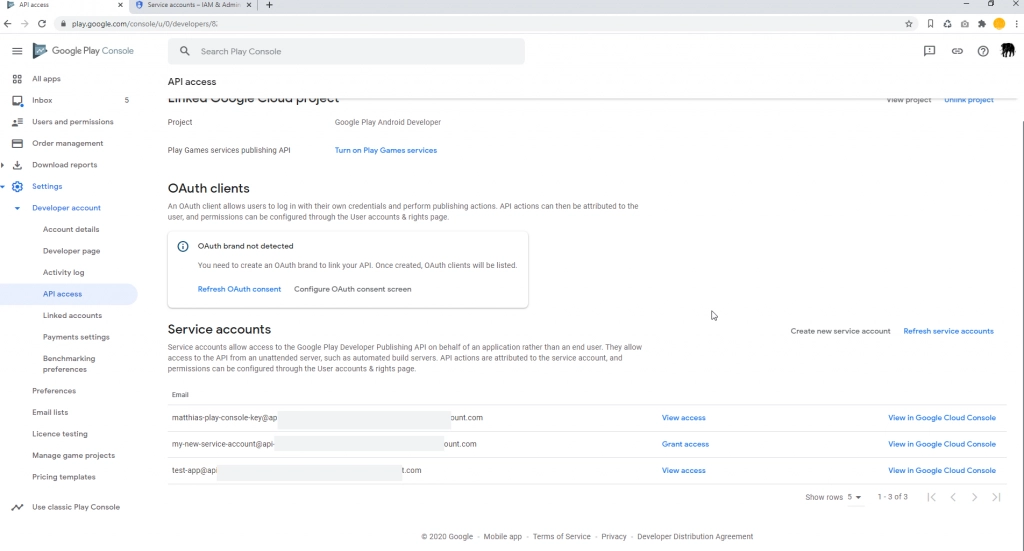Screen dimensions: 1024x551
Task: Open the feedback message icon
Action: click(x=929, y=51)
